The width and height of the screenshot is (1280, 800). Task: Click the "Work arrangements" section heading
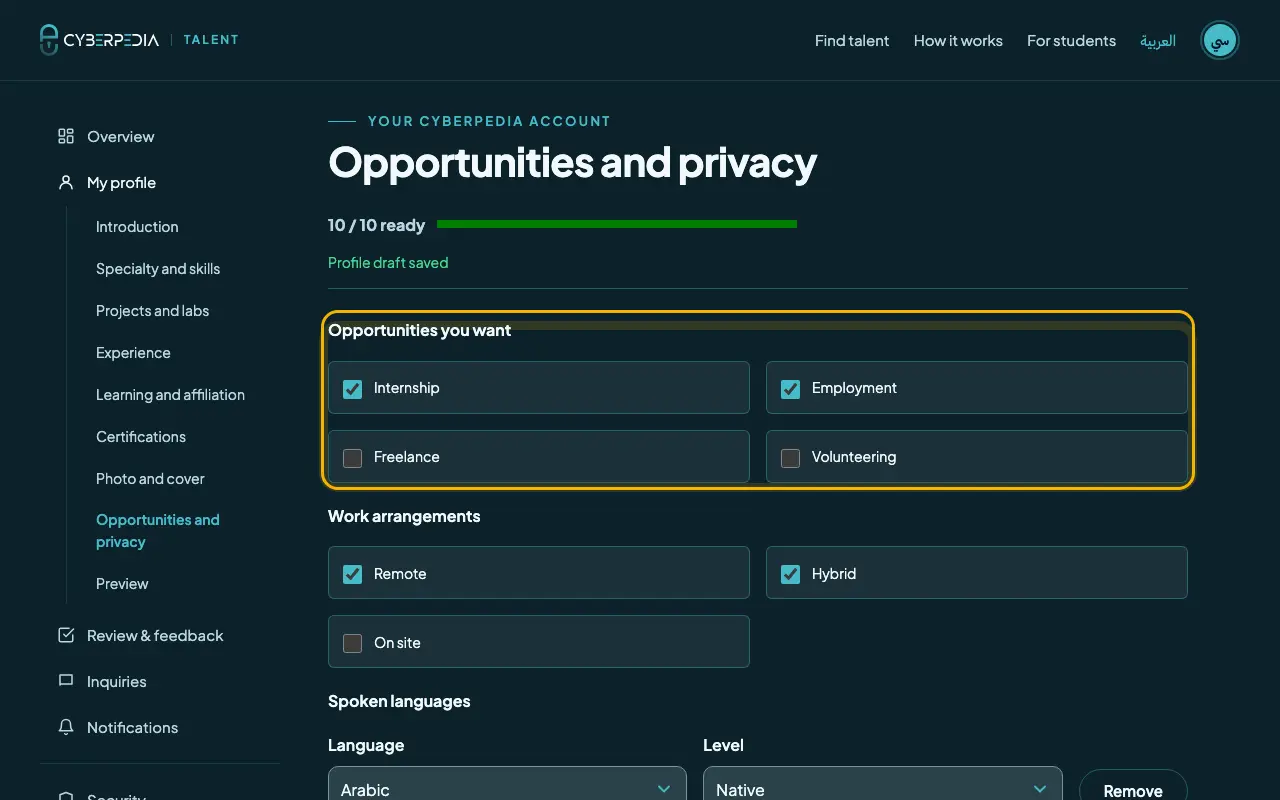tap(404, 516)
